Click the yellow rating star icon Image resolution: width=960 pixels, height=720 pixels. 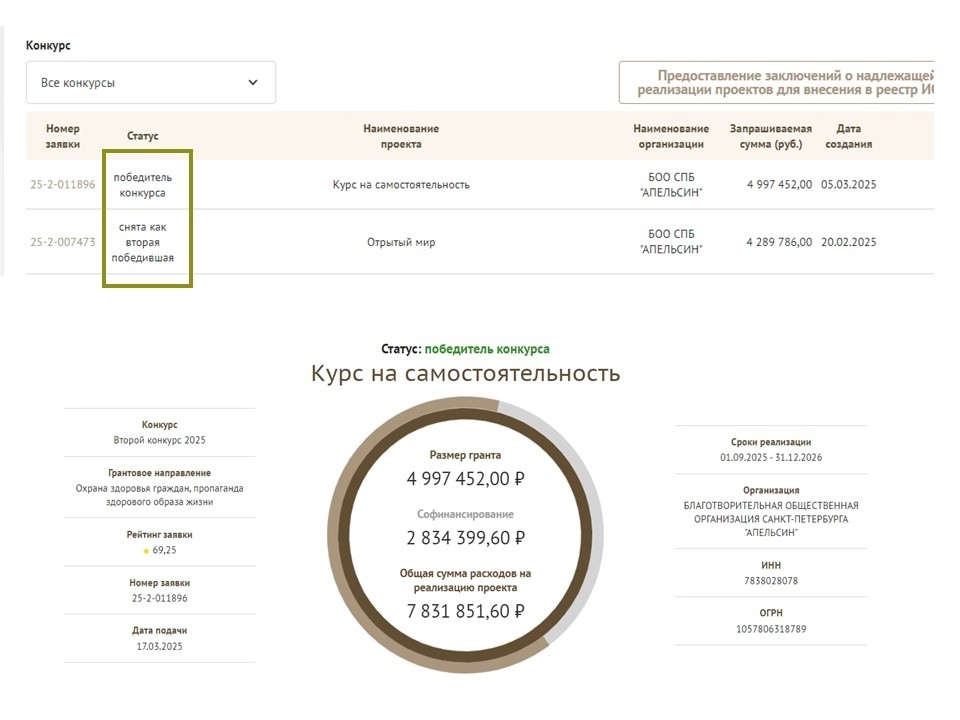[146, 551]
